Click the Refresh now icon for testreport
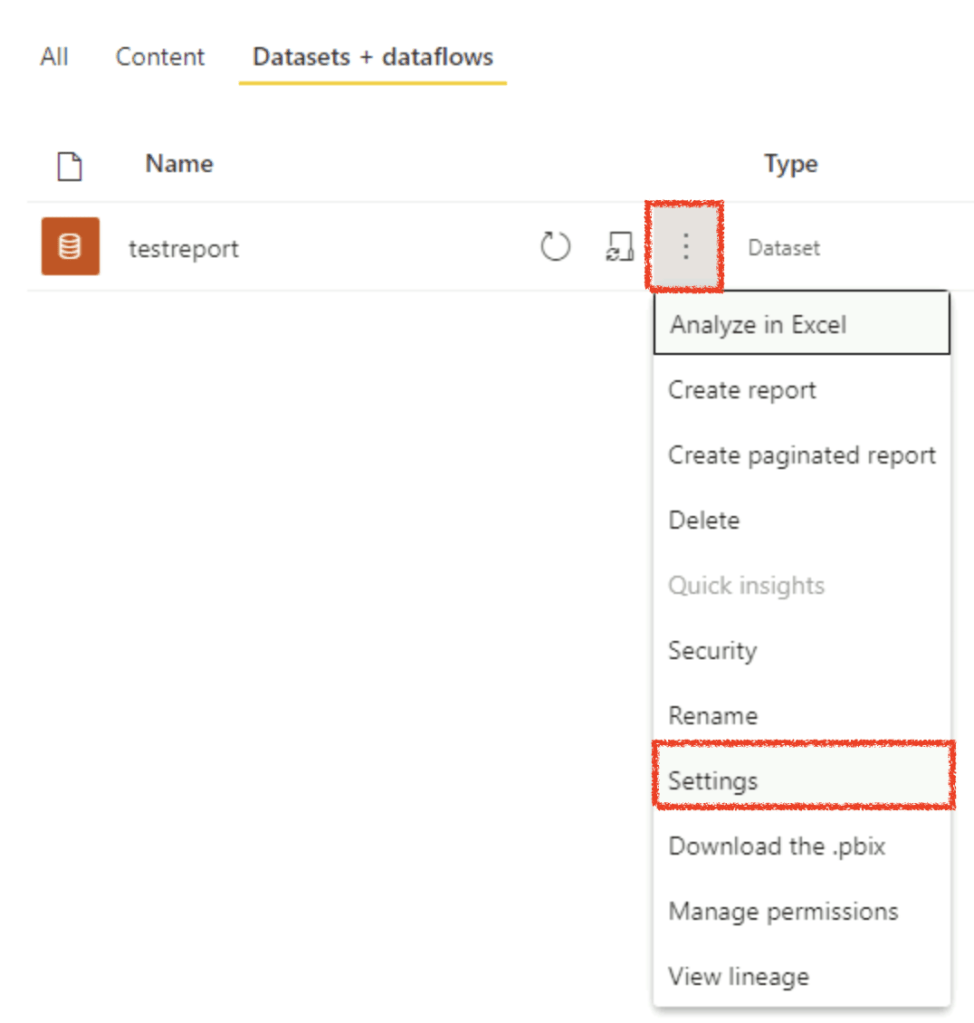Screen dimensions: 974x1023 click(x=555, y=247)
